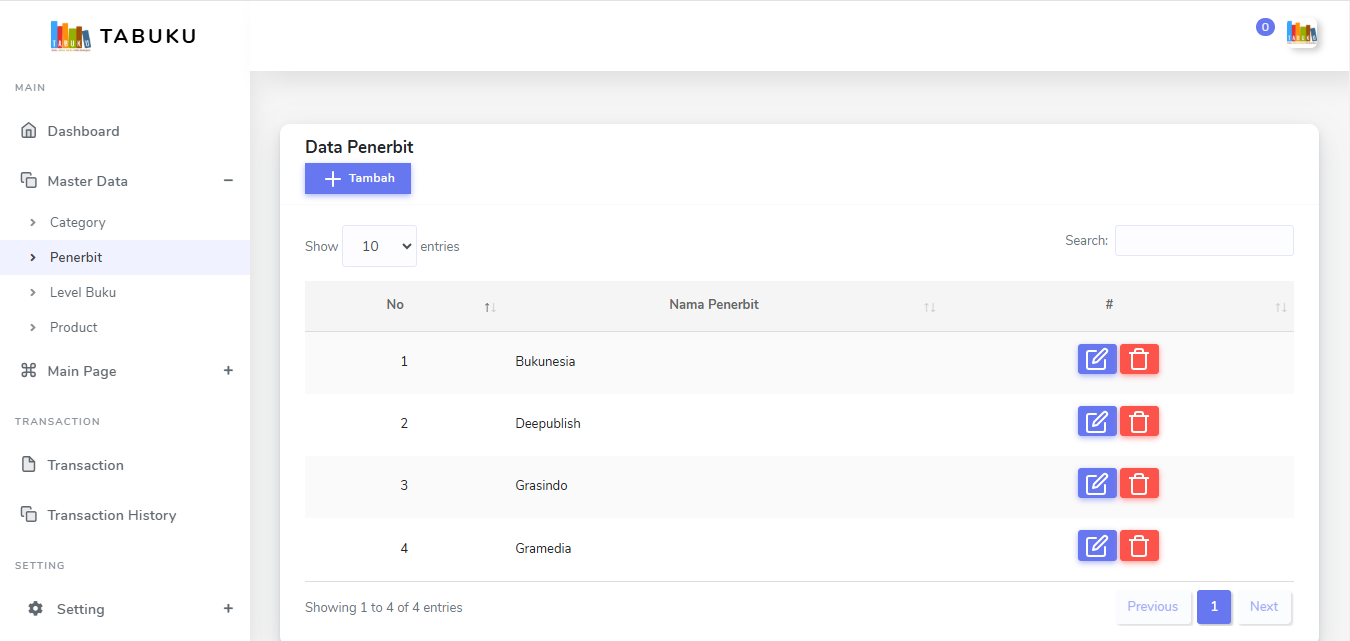Go to Dashboard in sidebar
1350x641 pixels.
(x=83, y=131)
